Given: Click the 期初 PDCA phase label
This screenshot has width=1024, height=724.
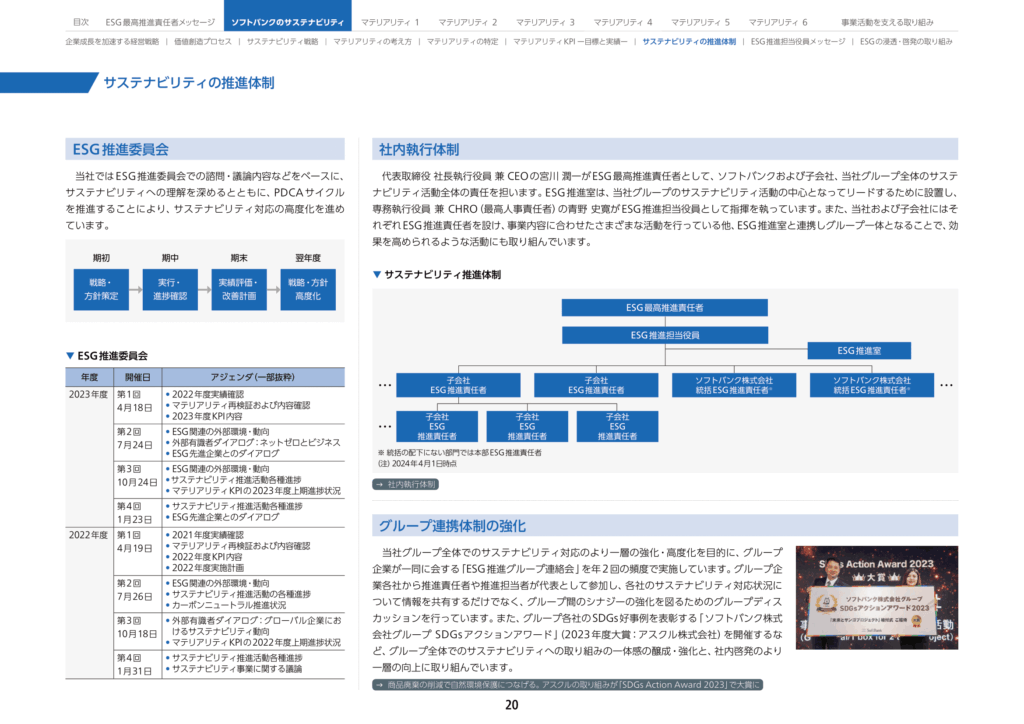Looking at the screenshot, I should click(101, 258).
